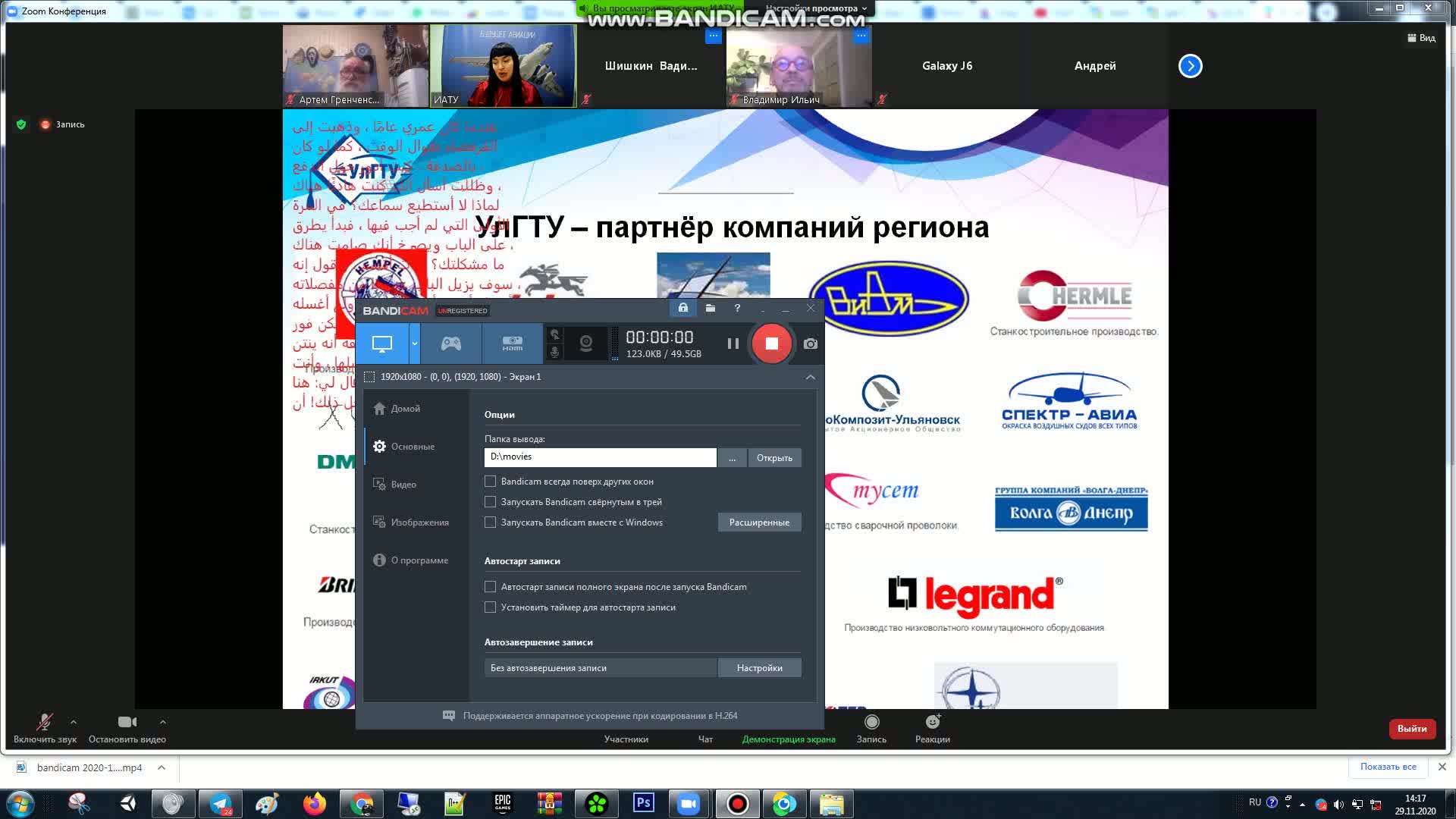Select Bandicam screen recording mode

382,344
